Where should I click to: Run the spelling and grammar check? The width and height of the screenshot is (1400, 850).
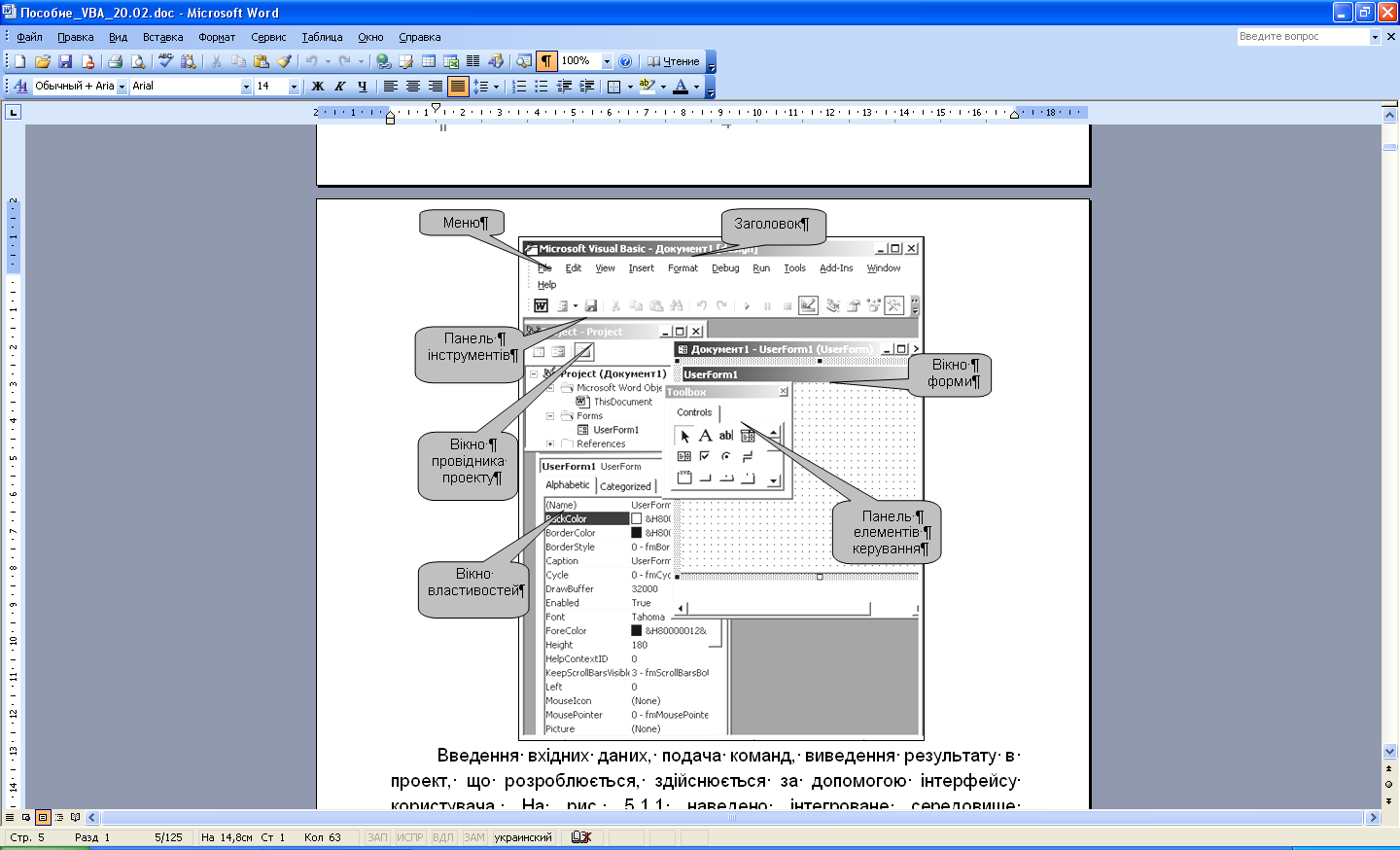165,61
